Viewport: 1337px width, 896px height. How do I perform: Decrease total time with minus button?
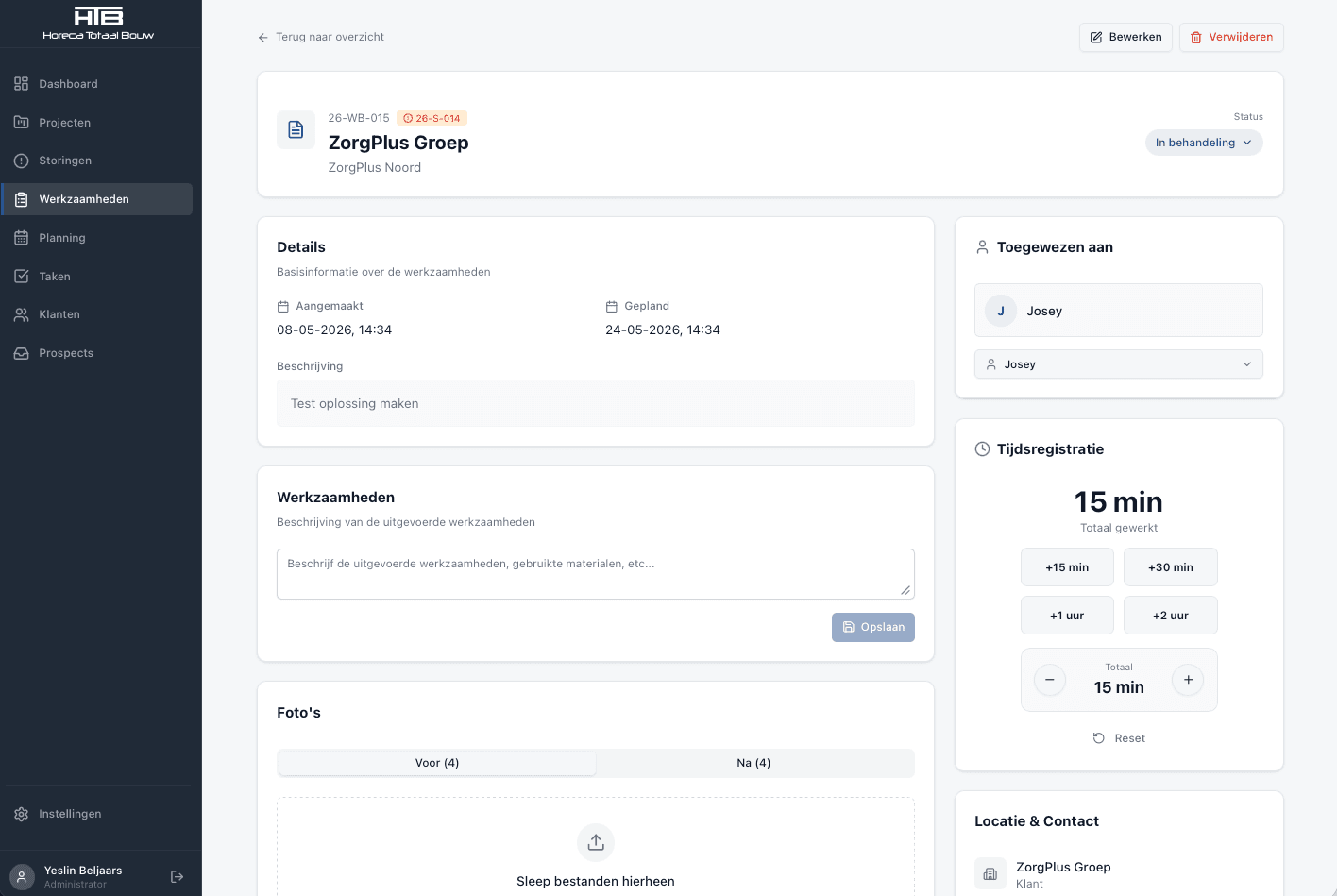tap(1050, 680)
